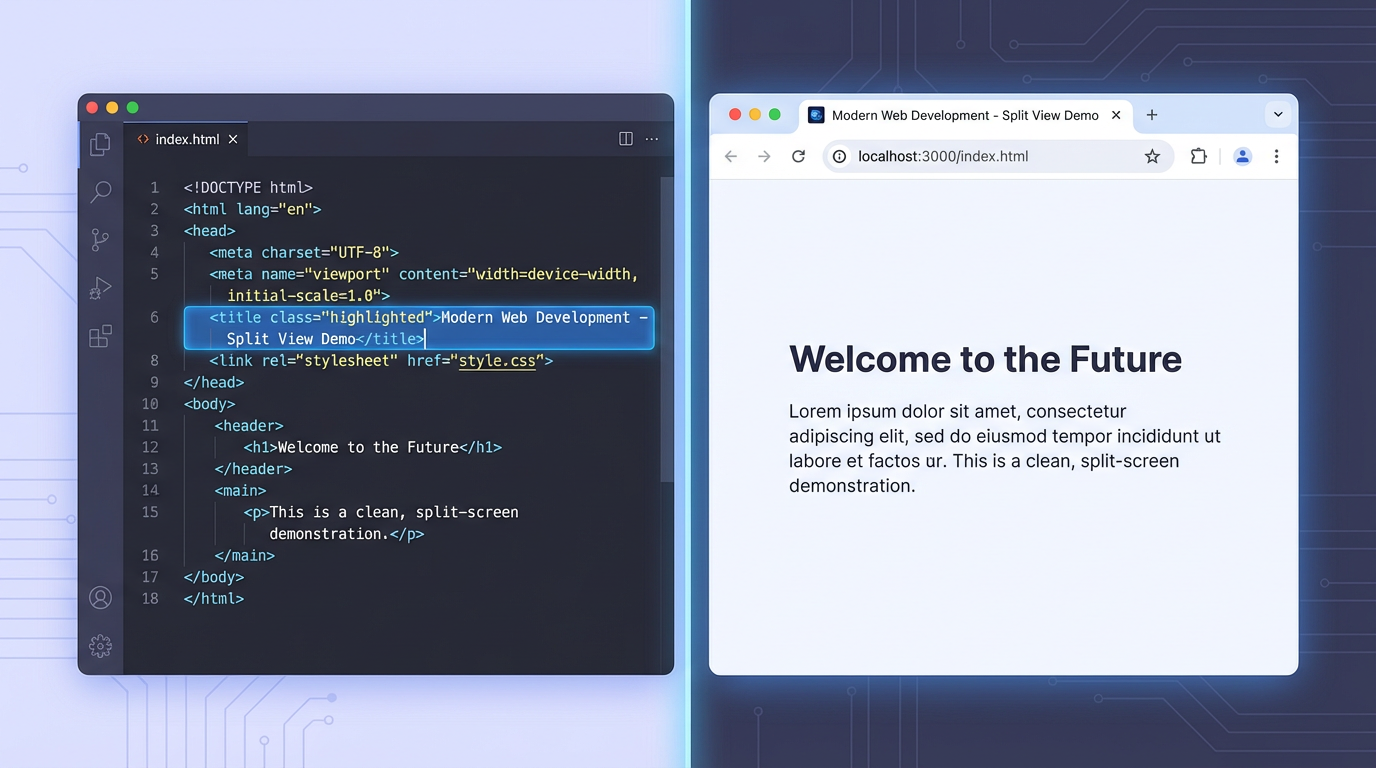Screen dimensions: 1376x768
Task: Open the Source Control view
Action: pos(100,240)
